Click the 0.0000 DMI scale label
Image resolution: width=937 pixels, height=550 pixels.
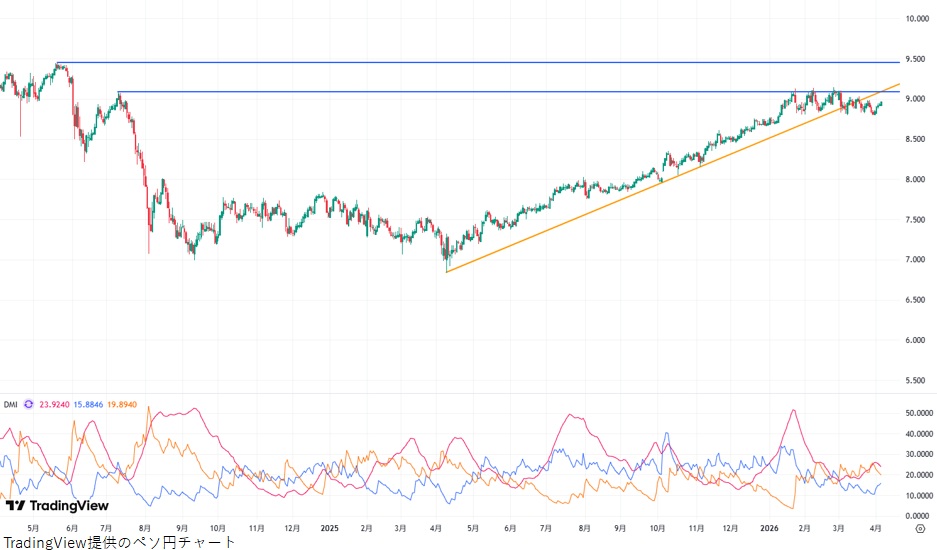pos(917,515)
